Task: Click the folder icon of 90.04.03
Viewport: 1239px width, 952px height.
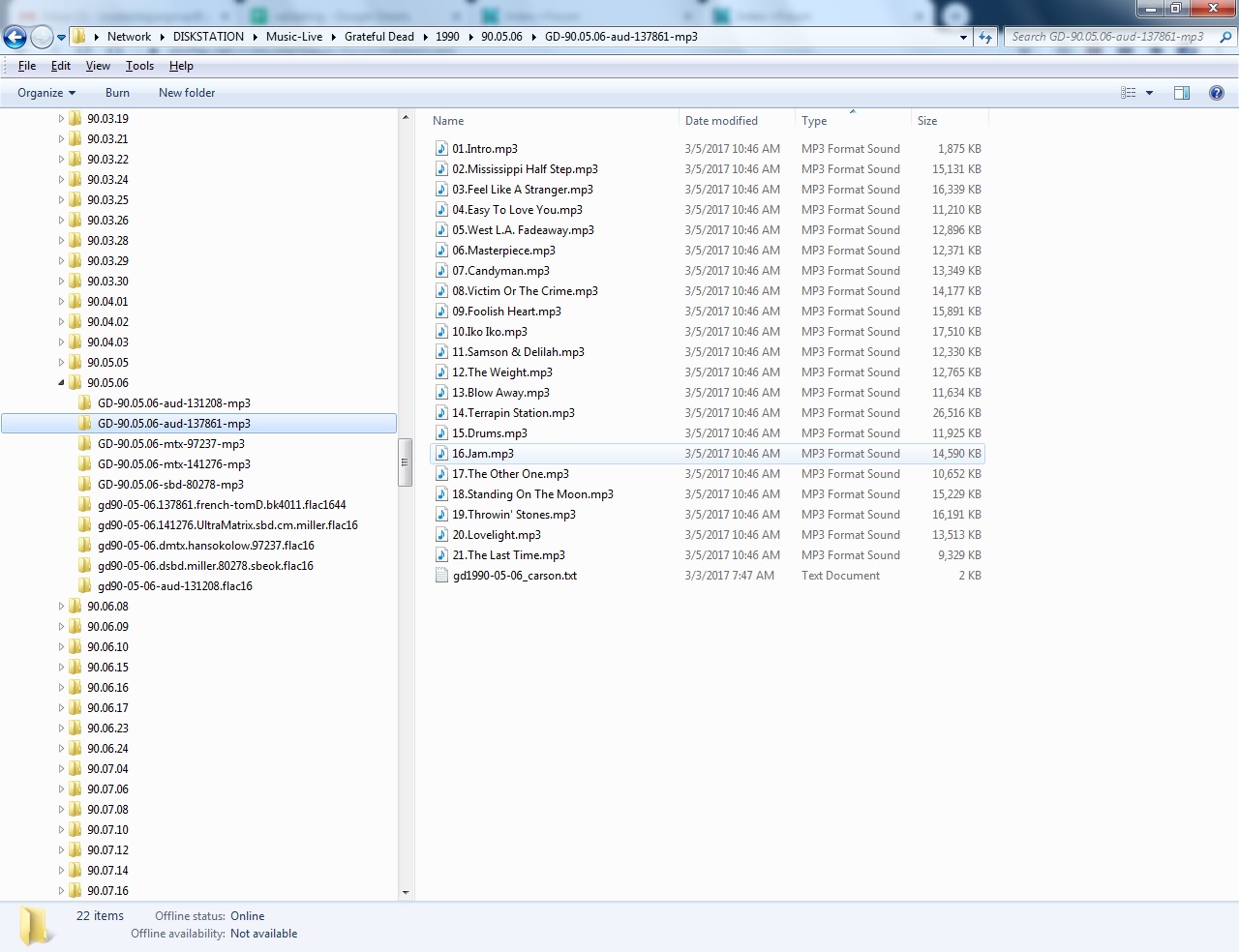Action: 75,342
